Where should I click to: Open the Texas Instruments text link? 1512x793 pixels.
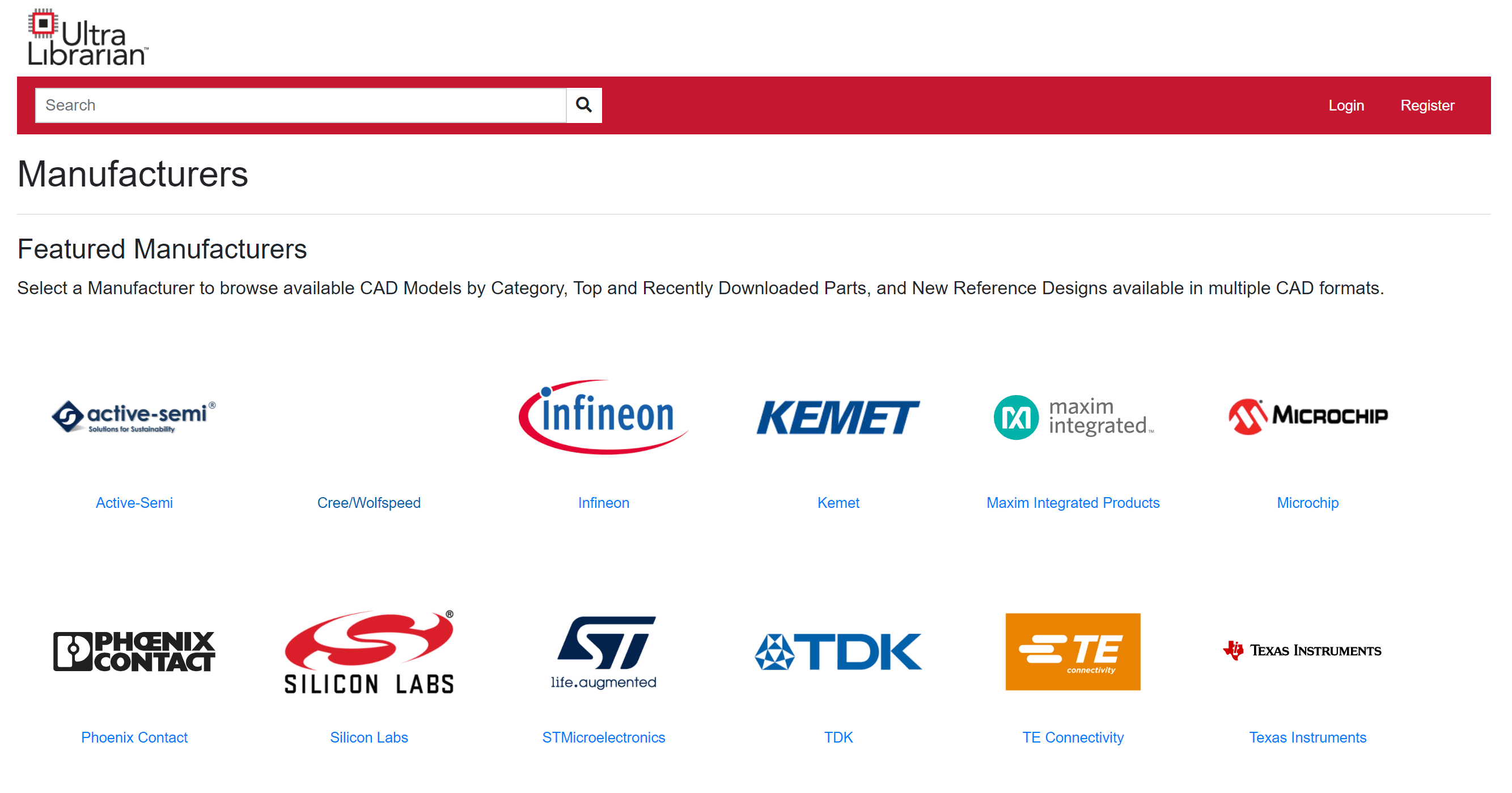coord(1308,737)
